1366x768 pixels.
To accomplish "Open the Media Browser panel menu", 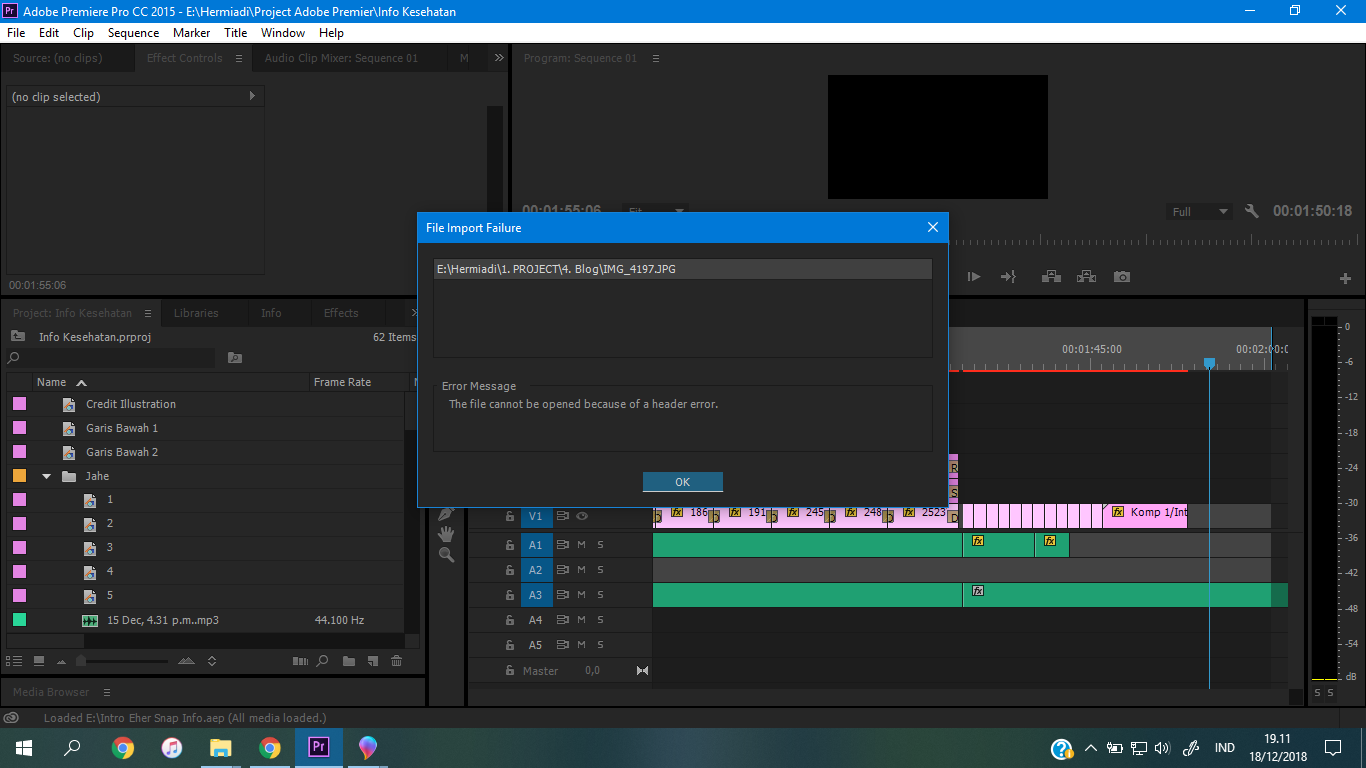I will click(x=107, y=692).
